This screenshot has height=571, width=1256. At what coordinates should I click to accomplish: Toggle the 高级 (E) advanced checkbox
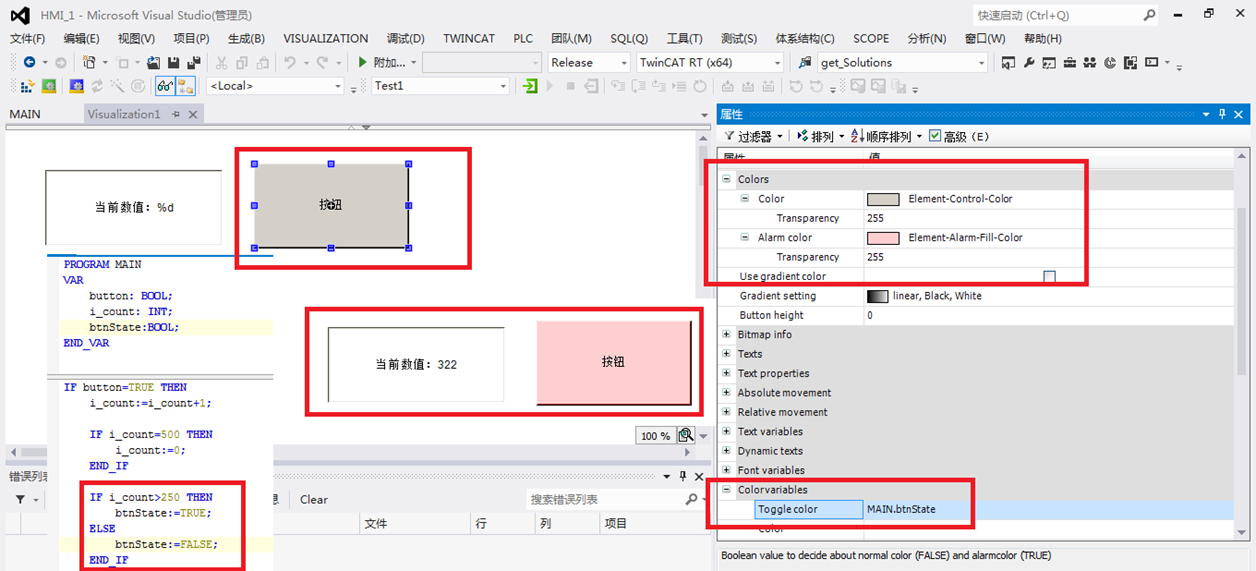coord(934,136)
